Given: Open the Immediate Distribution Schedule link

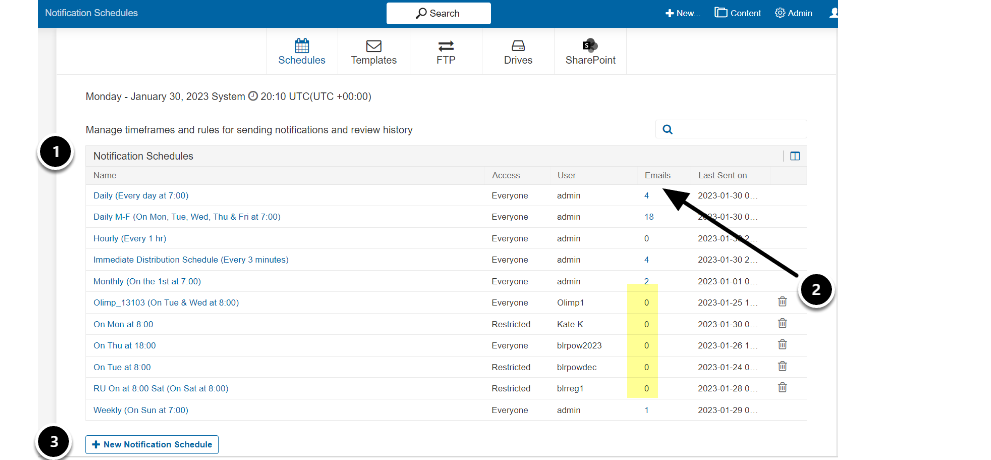Looking at the screenshot, I should [x=190, y=260].
